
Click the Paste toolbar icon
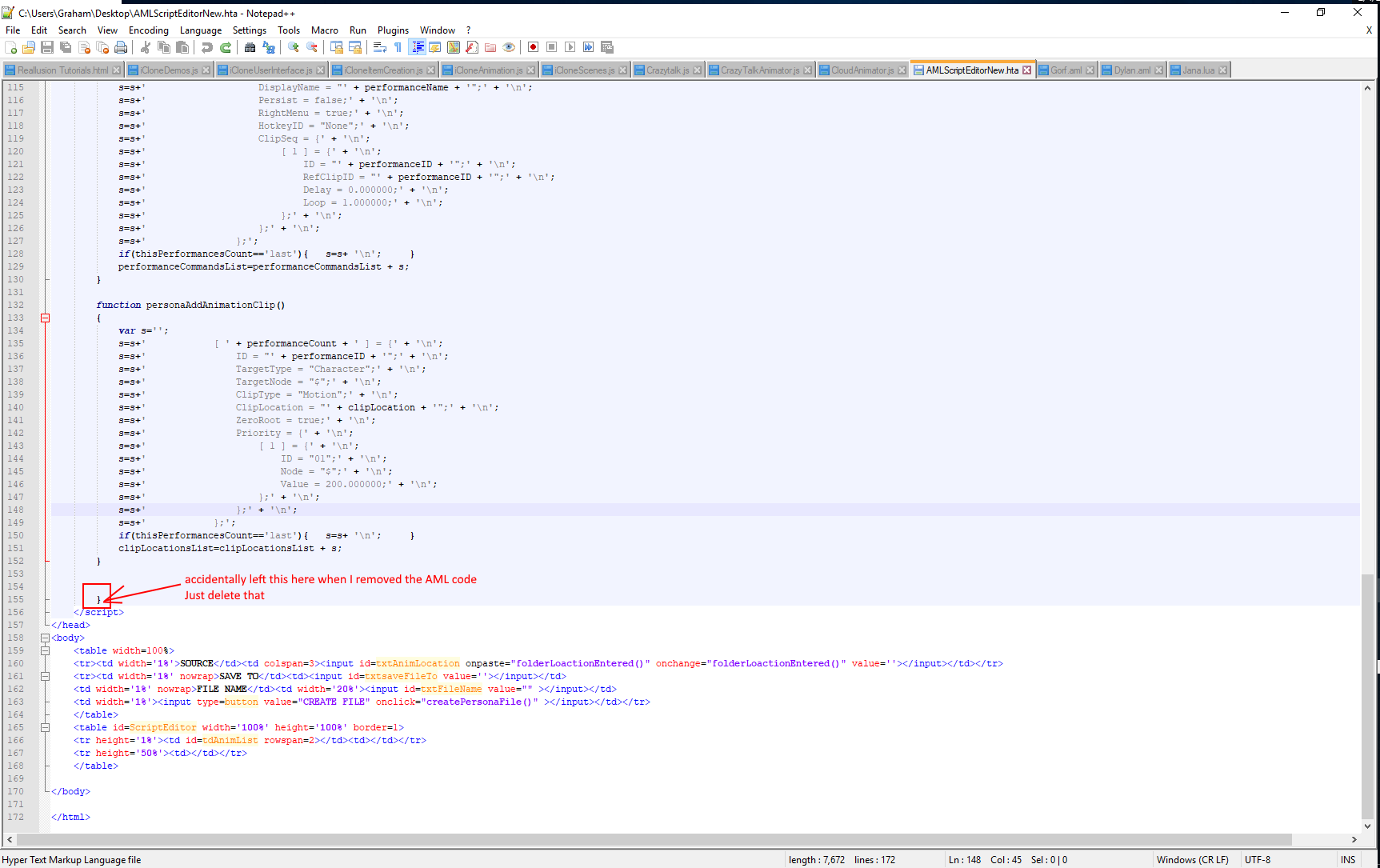click(x=182, y=48)
